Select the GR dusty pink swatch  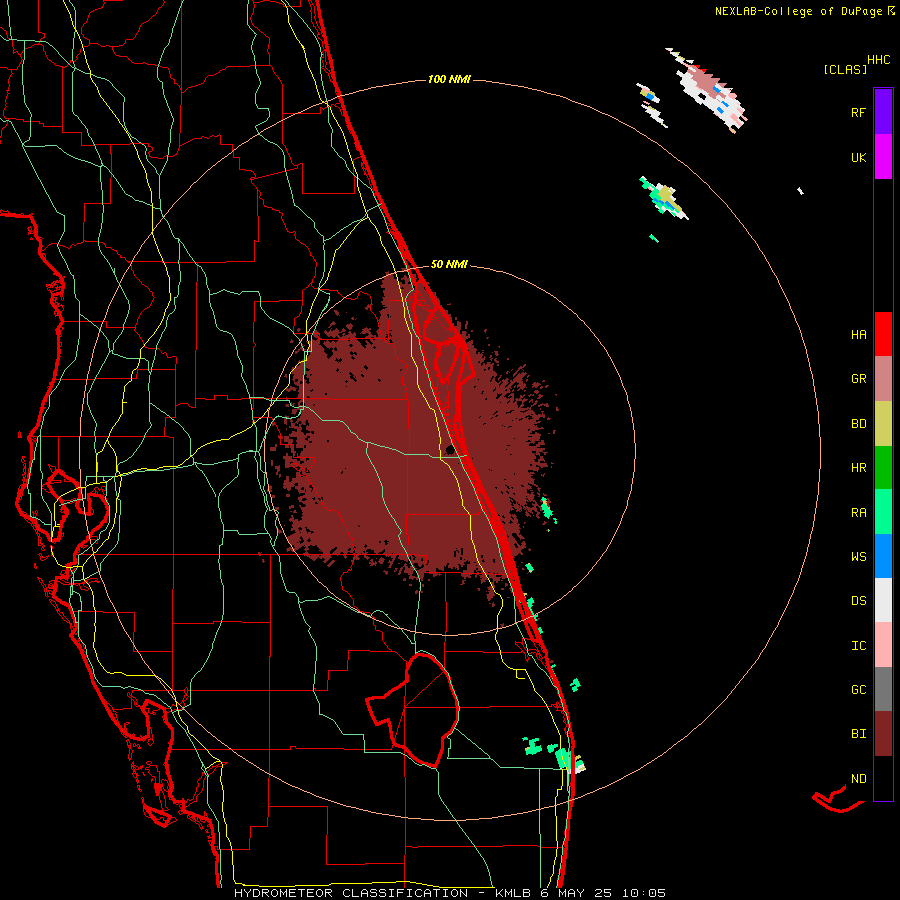click(x=883, y=379)
